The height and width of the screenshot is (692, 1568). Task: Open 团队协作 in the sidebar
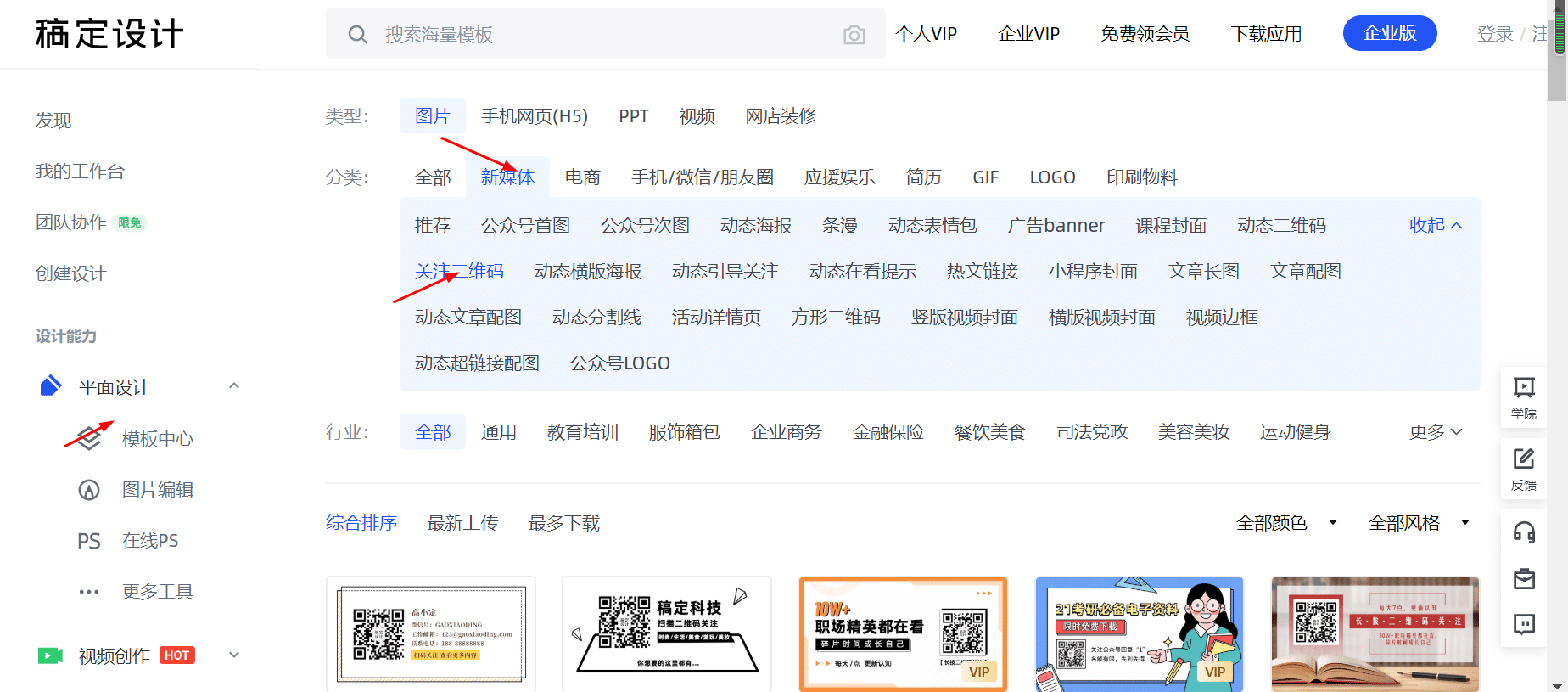[x=71, y=222]
